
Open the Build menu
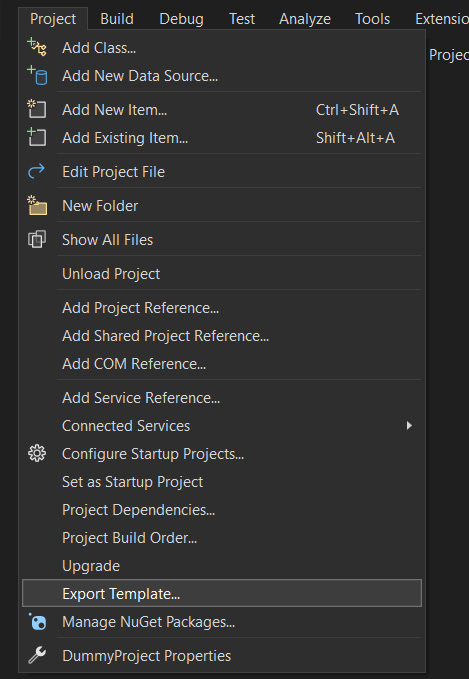click(x=117, y=19)
